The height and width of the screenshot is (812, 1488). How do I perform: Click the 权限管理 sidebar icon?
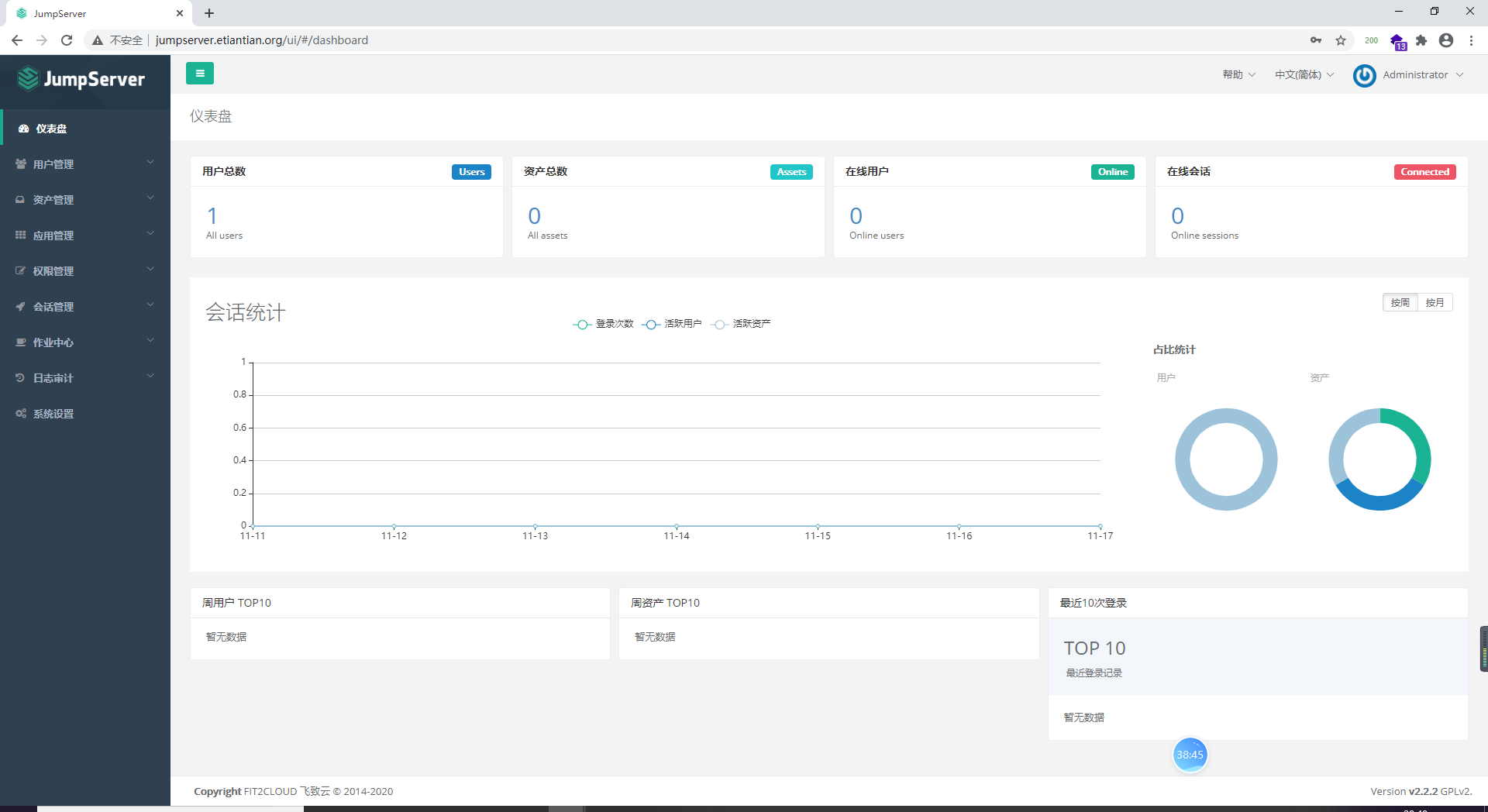[x=20, y=270]
